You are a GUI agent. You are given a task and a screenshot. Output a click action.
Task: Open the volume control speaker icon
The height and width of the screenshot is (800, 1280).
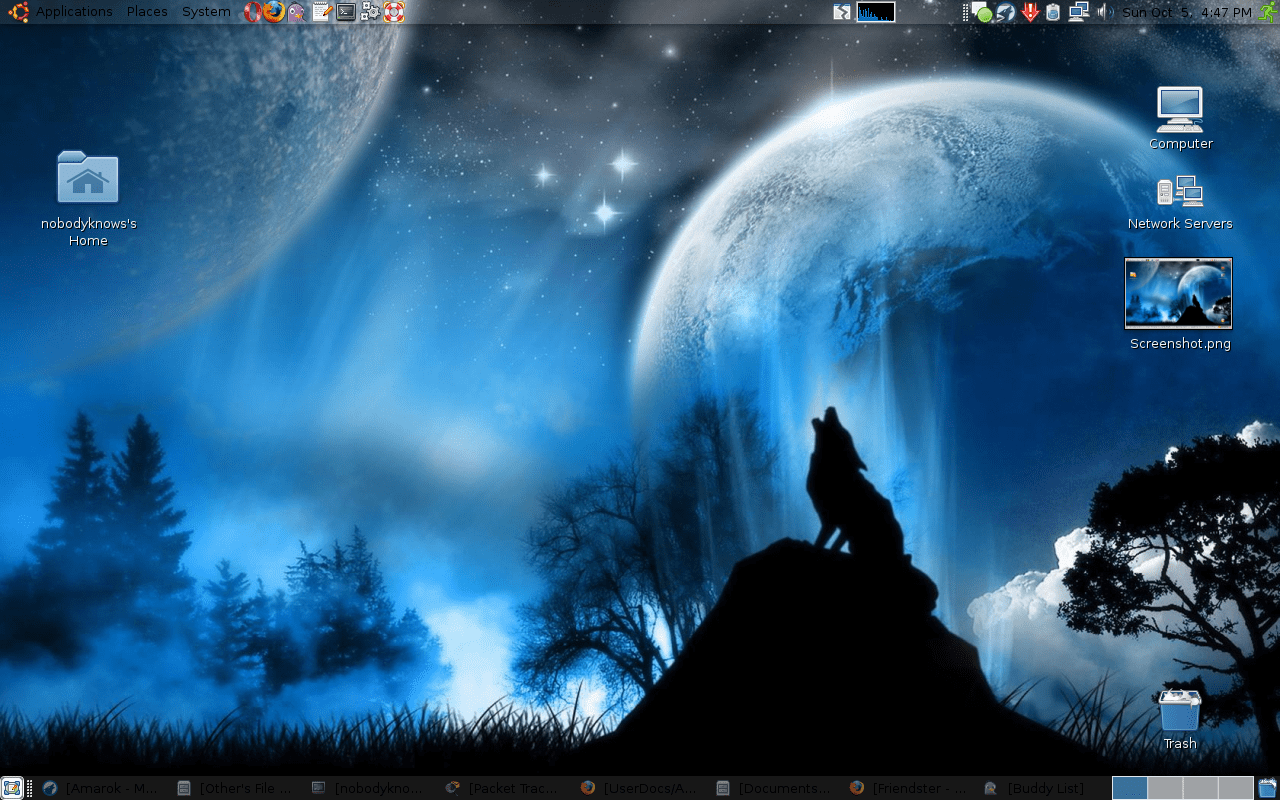click(x=1104, y=12)
